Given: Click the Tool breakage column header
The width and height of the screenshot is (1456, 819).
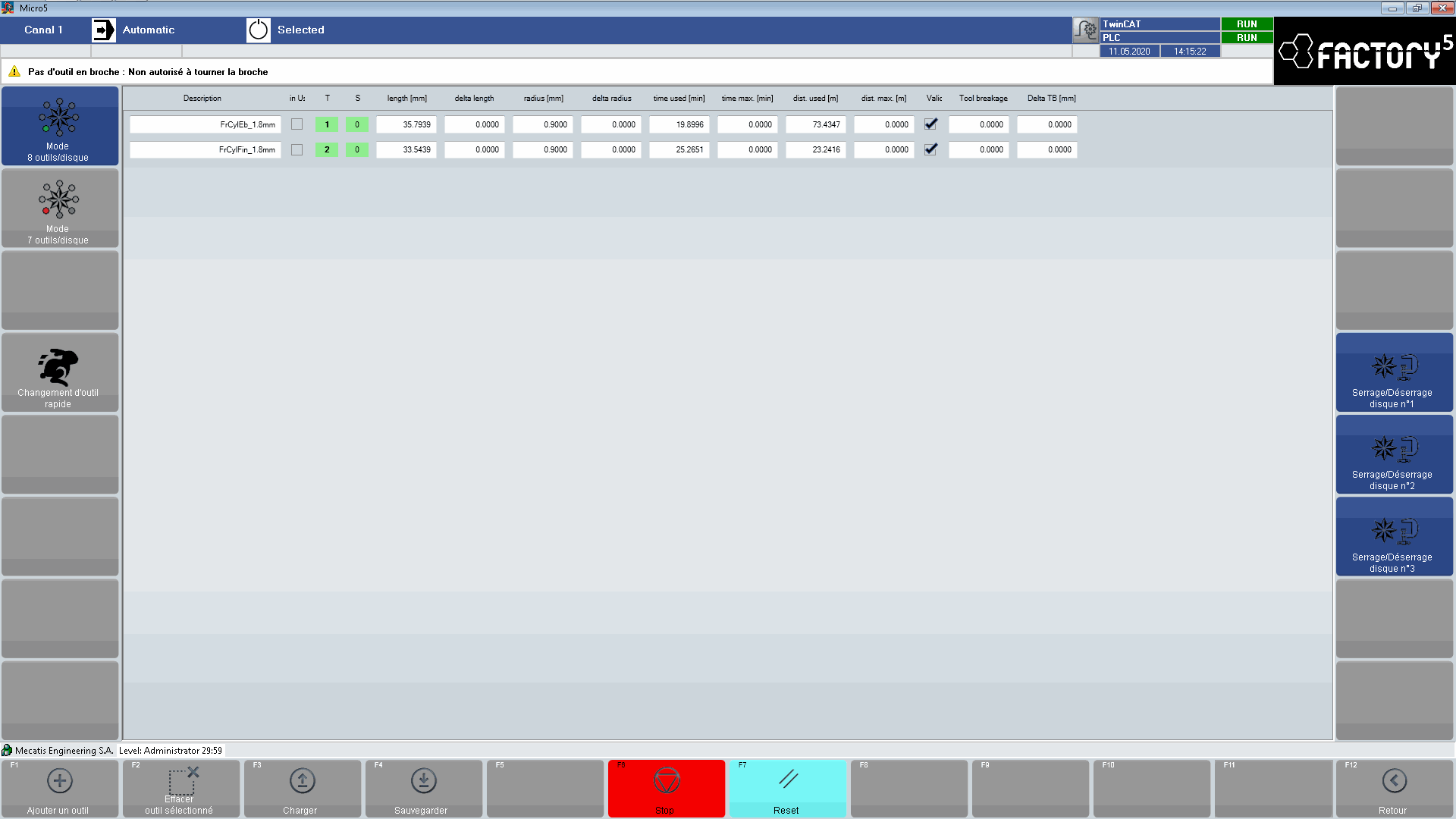Looking at the screenshot, I should pos(984,98).
